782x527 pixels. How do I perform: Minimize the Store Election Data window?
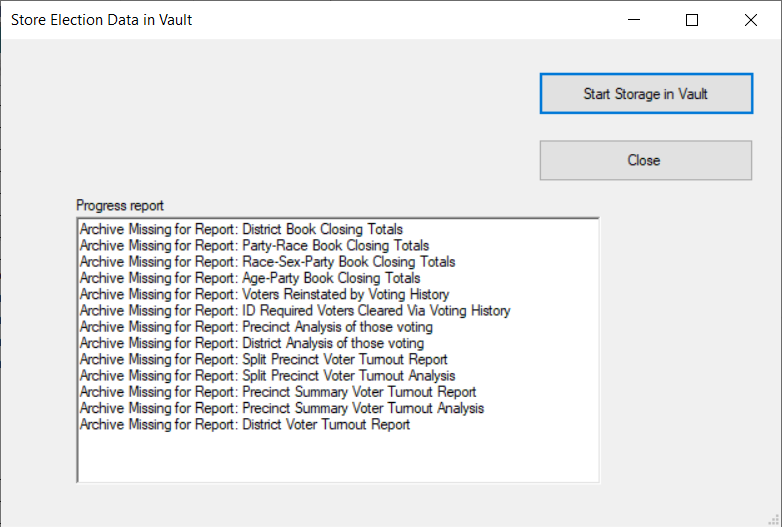coord(634,20)
